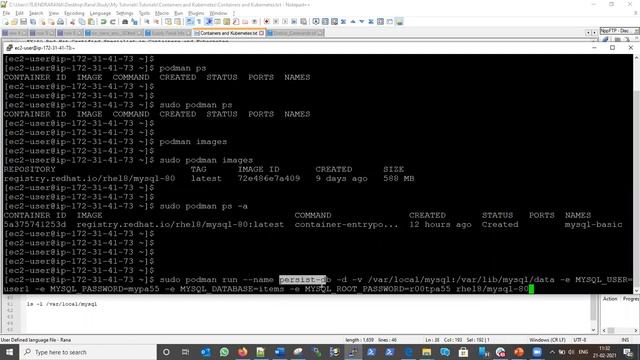Toggle indent guide toolbar icon

[x=209, y=22]
